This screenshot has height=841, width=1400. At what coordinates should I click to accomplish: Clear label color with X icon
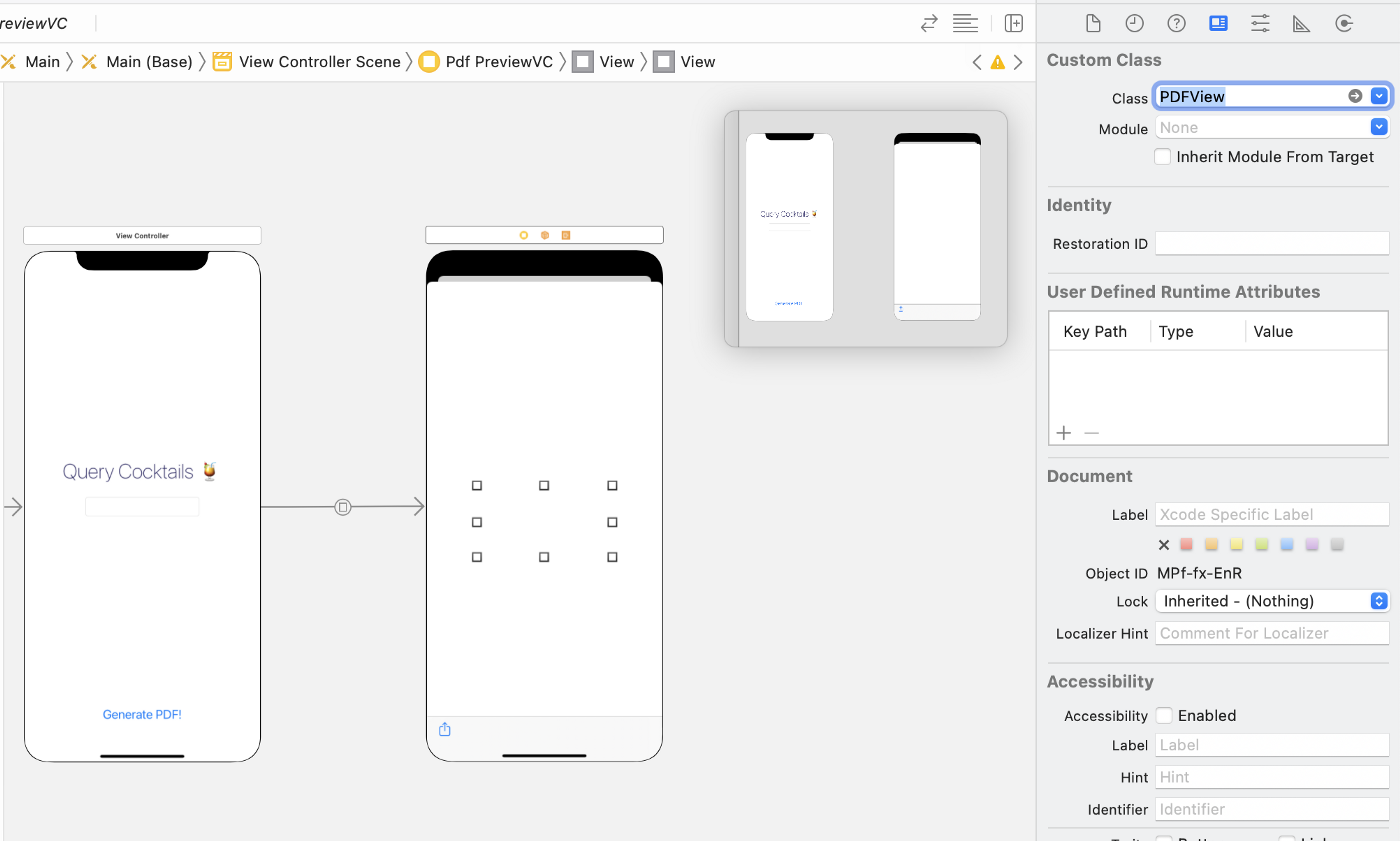(1164, 545)
